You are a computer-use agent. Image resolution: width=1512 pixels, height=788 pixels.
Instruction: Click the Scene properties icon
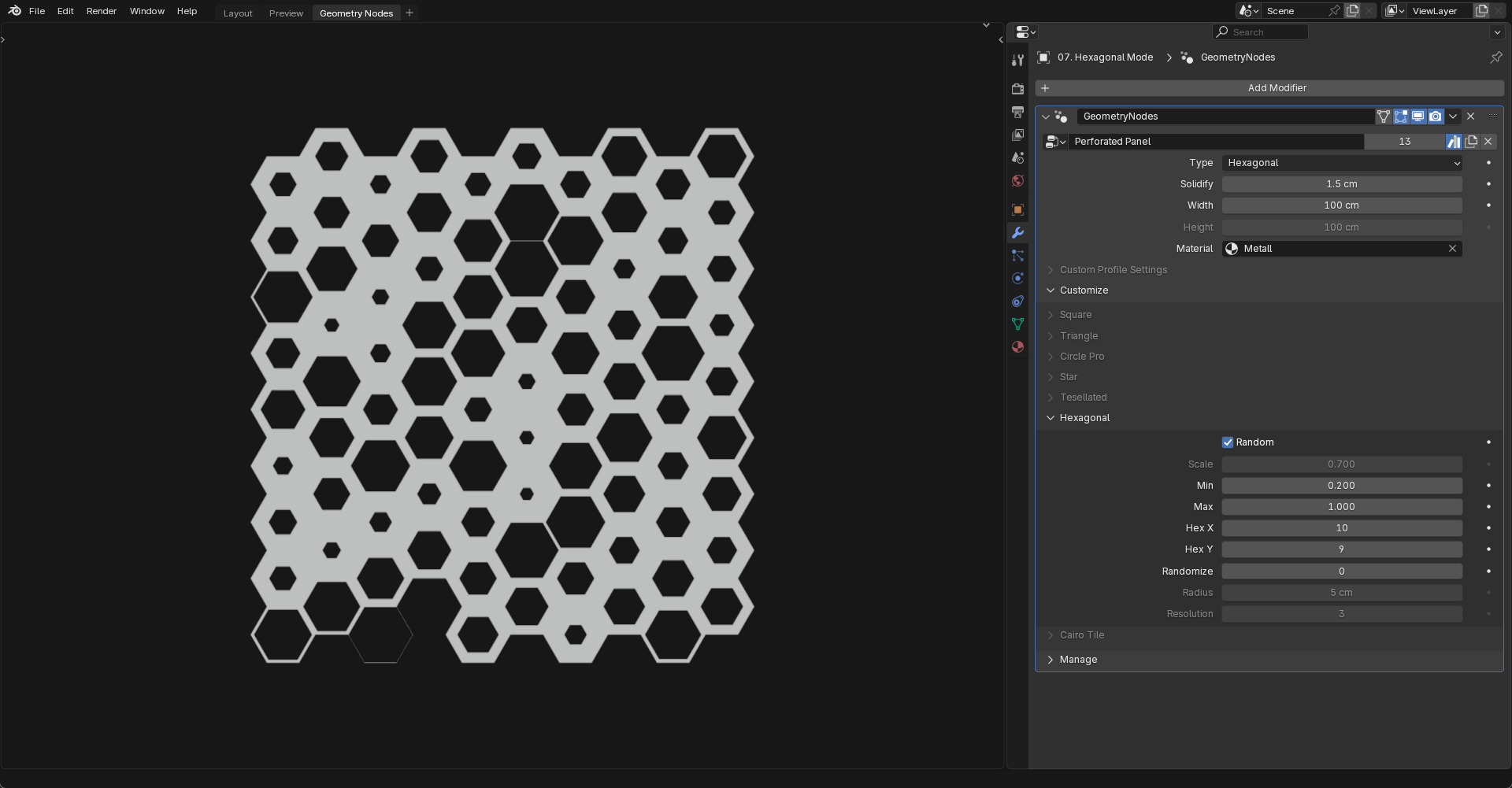(1017, 157)
